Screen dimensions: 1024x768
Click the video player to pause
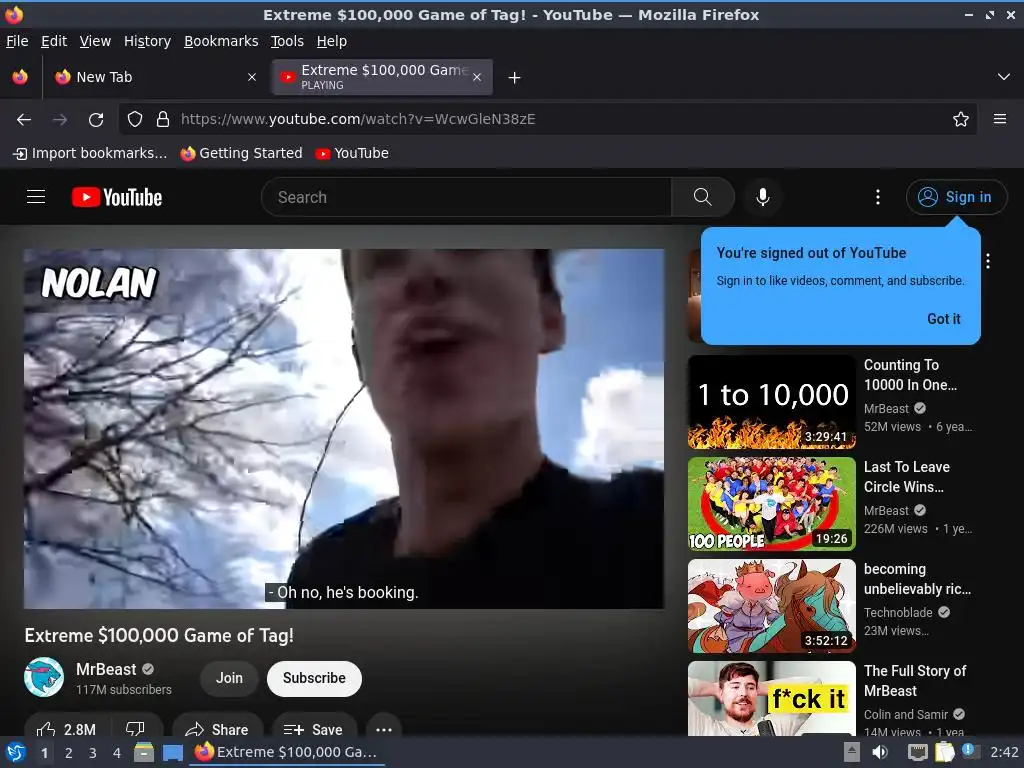tap(344, 428)
